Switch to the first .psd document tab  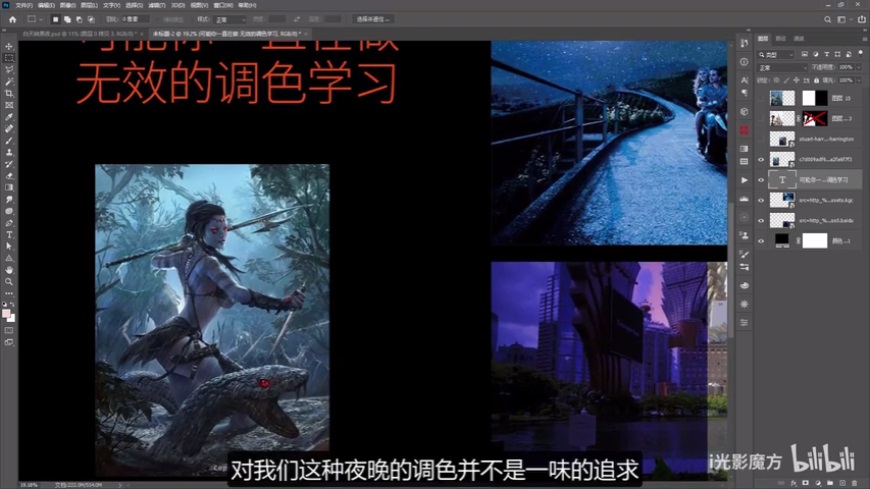point(80,34)
